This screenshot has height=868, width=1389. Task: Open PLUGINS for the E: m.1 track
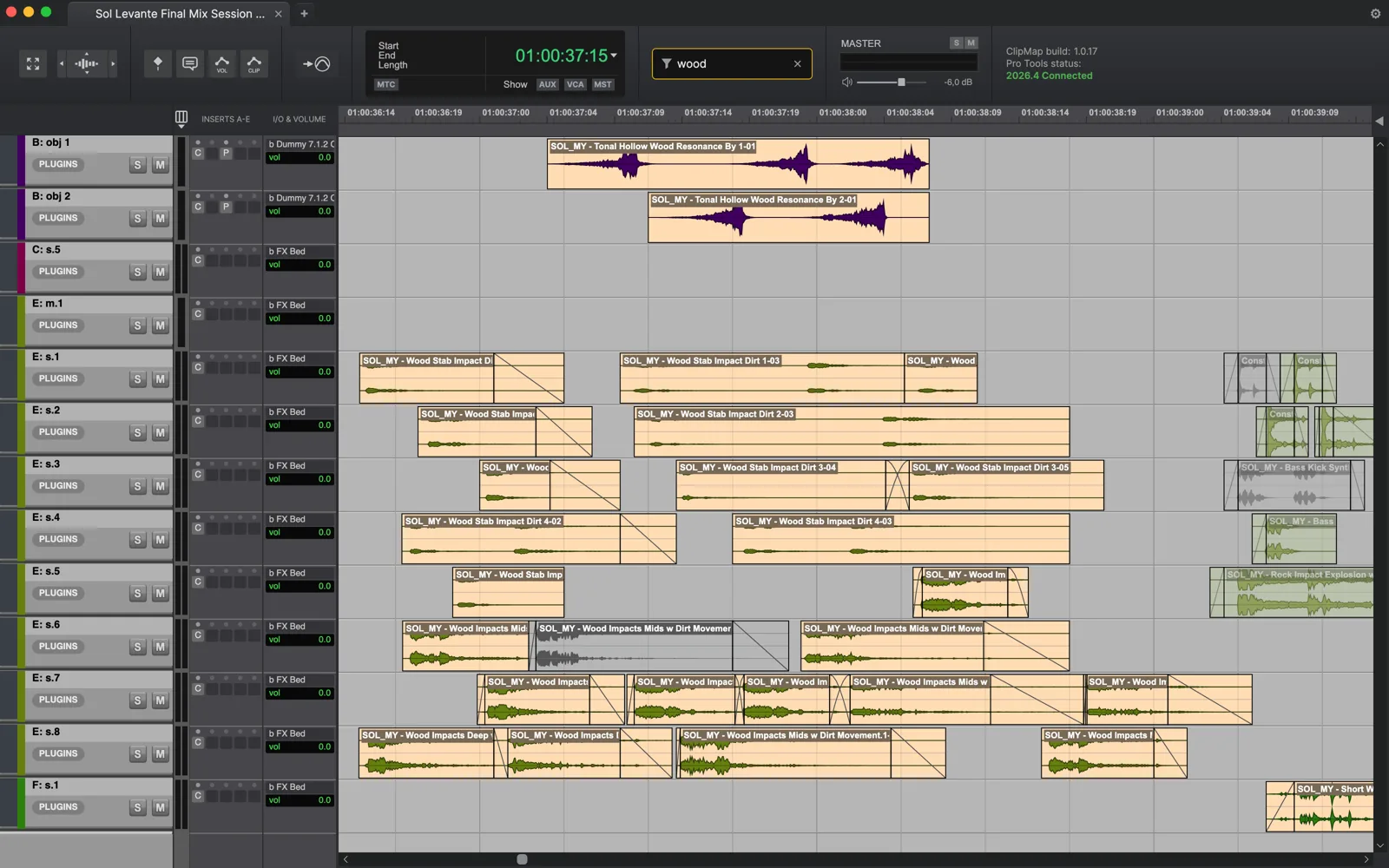click(58, 325)
